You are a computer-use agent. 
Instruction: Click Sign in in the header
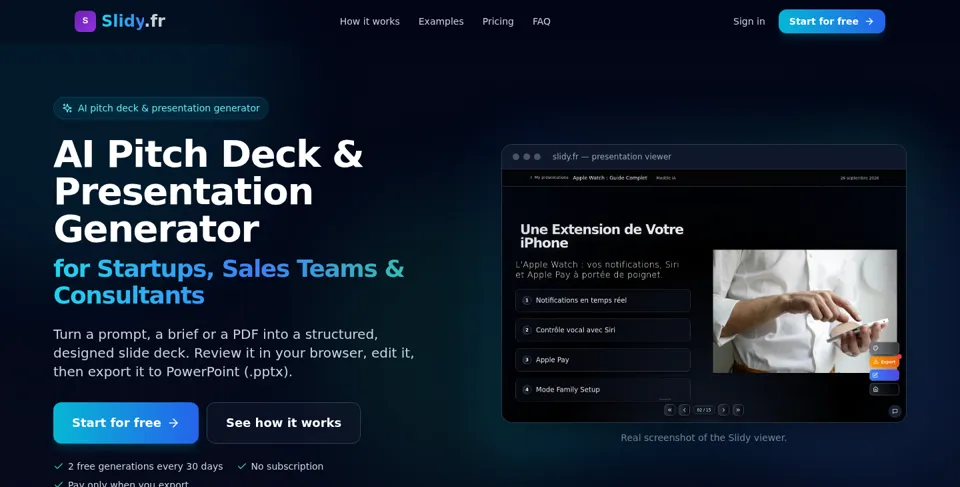click(749, 21)
